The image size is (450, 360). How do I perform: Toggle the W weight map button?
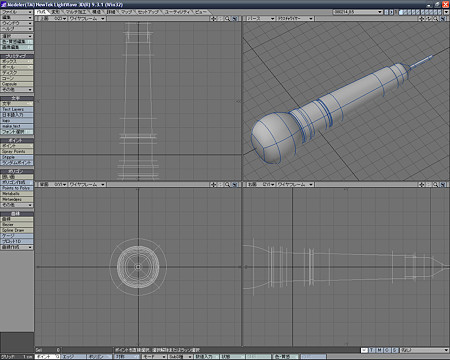364,350
